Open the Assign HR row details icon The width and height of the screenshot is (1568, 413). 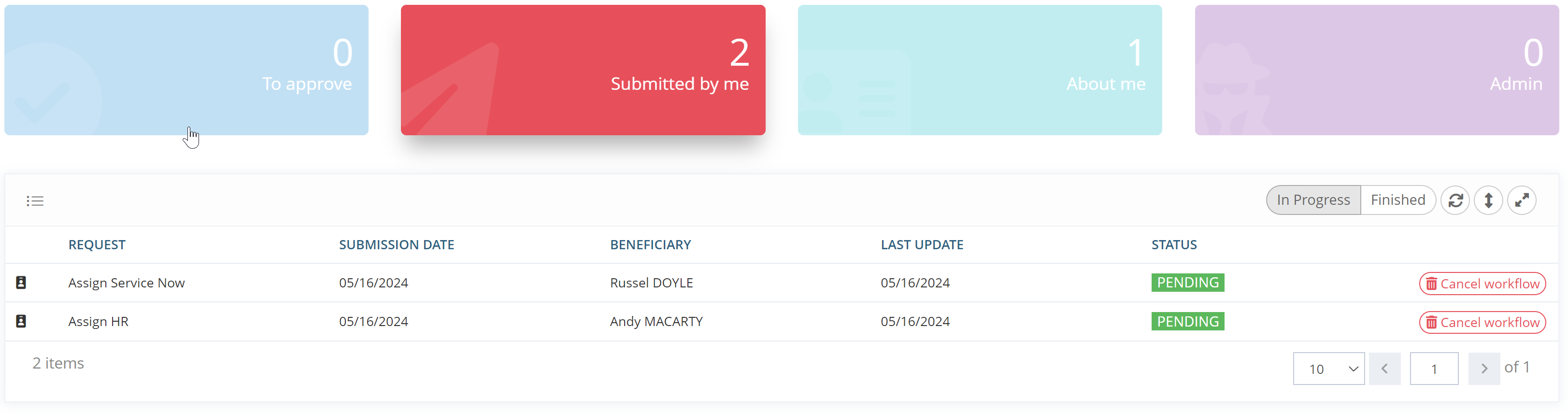tap(21, 321)
